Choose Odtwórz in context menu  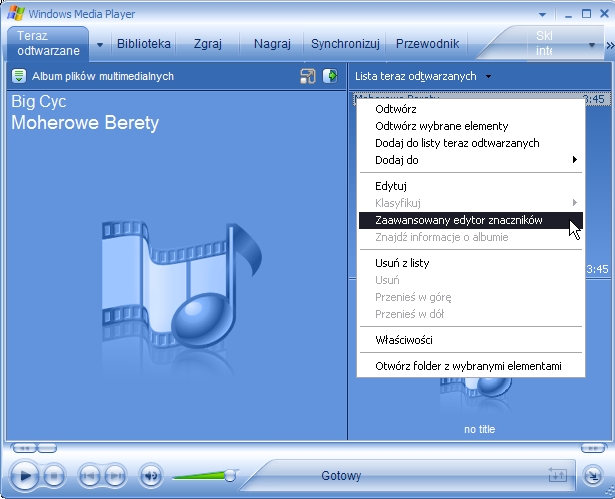[471, 109]
